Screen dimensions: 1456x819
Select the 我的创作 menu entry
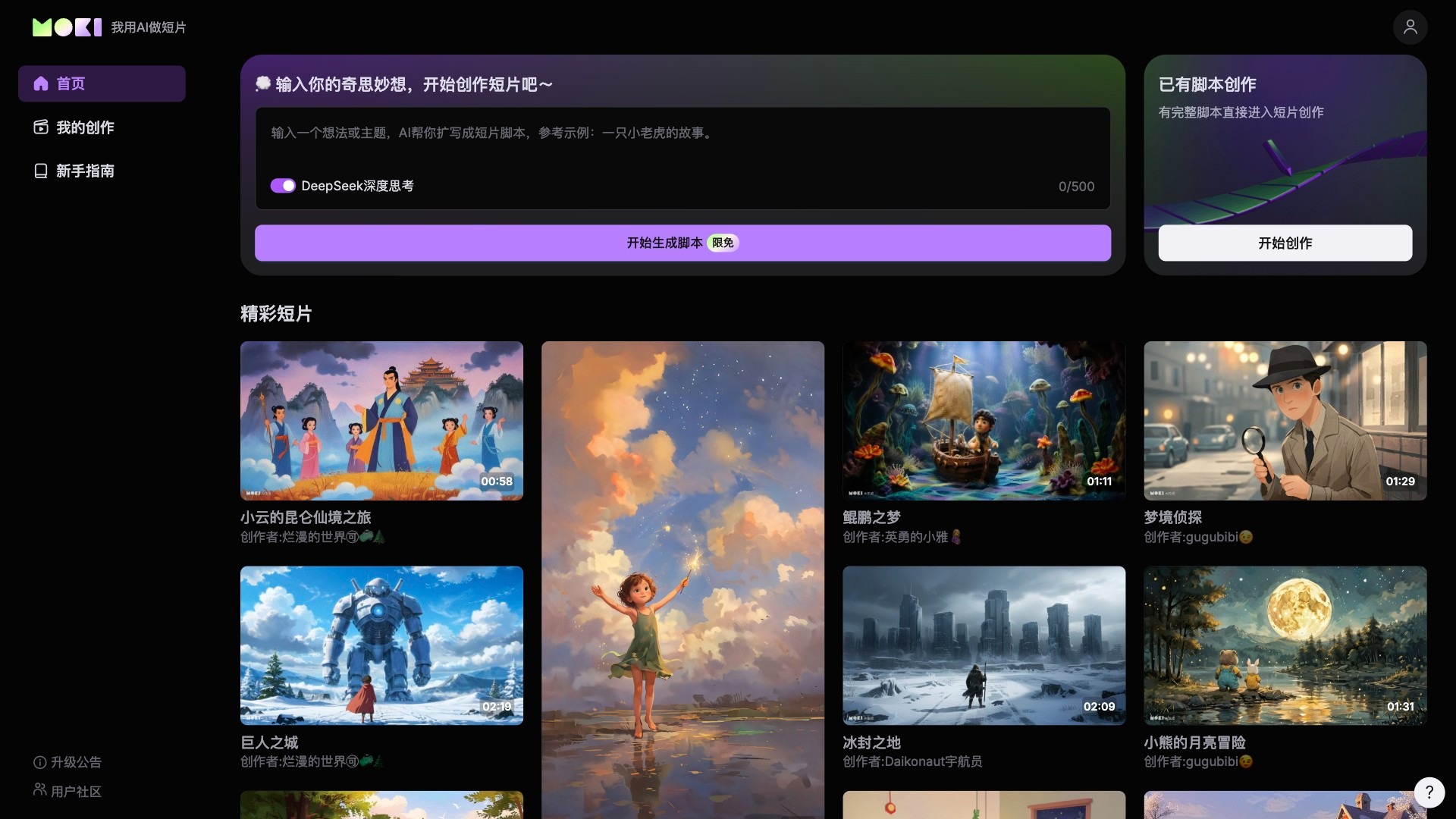pyautogui.click(x=84, y=127)
